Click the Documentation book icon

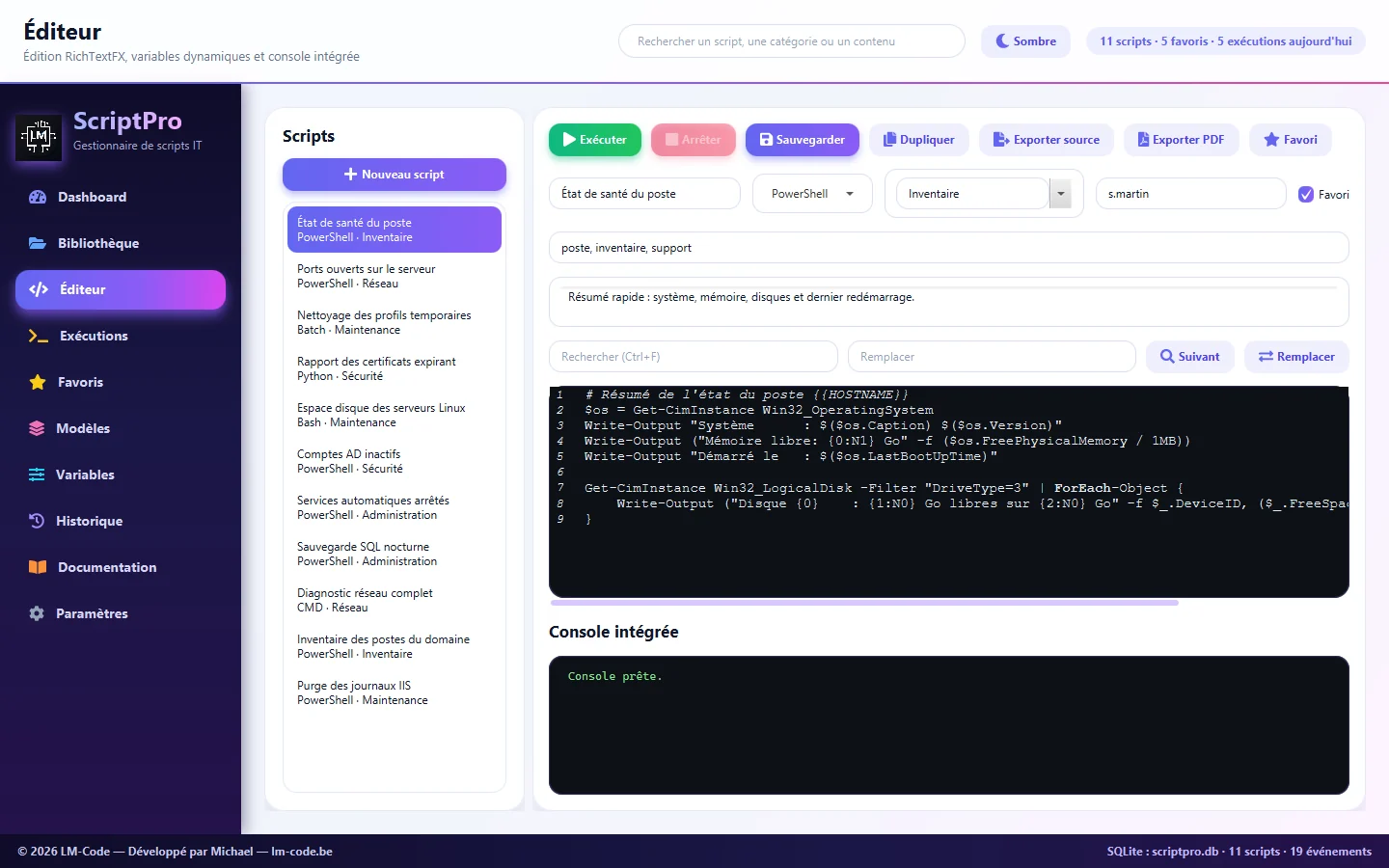pyautogui.click(x=38, y=567)
